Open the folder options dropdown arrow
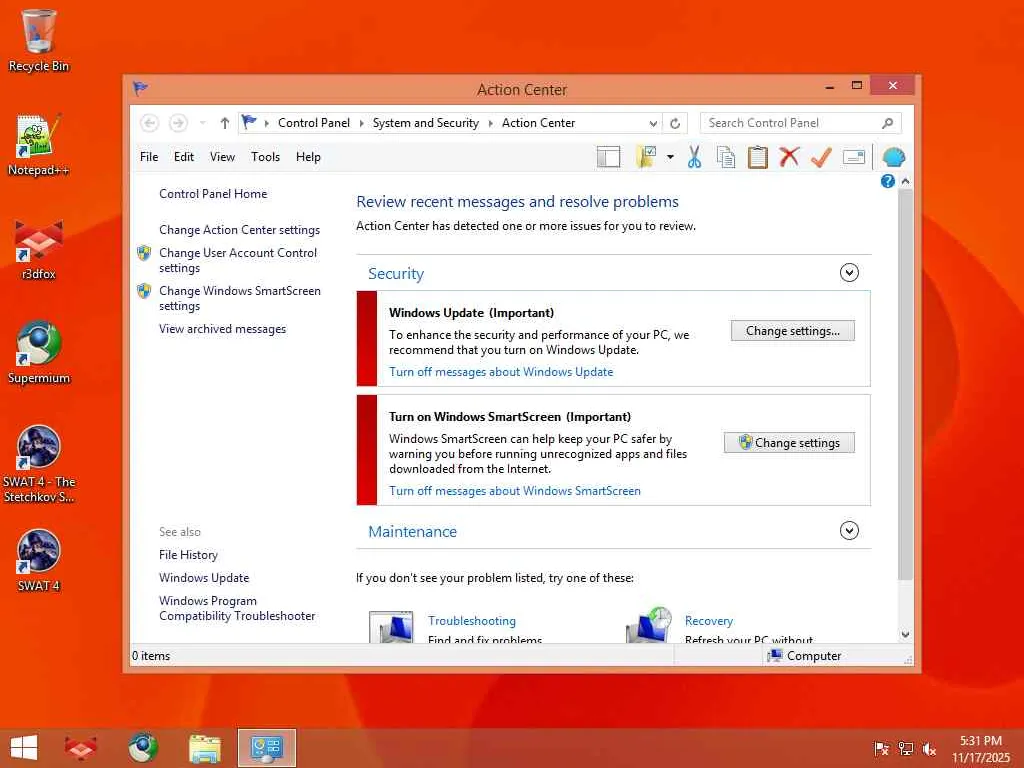The image size is (1024, 768). point(670,157)
